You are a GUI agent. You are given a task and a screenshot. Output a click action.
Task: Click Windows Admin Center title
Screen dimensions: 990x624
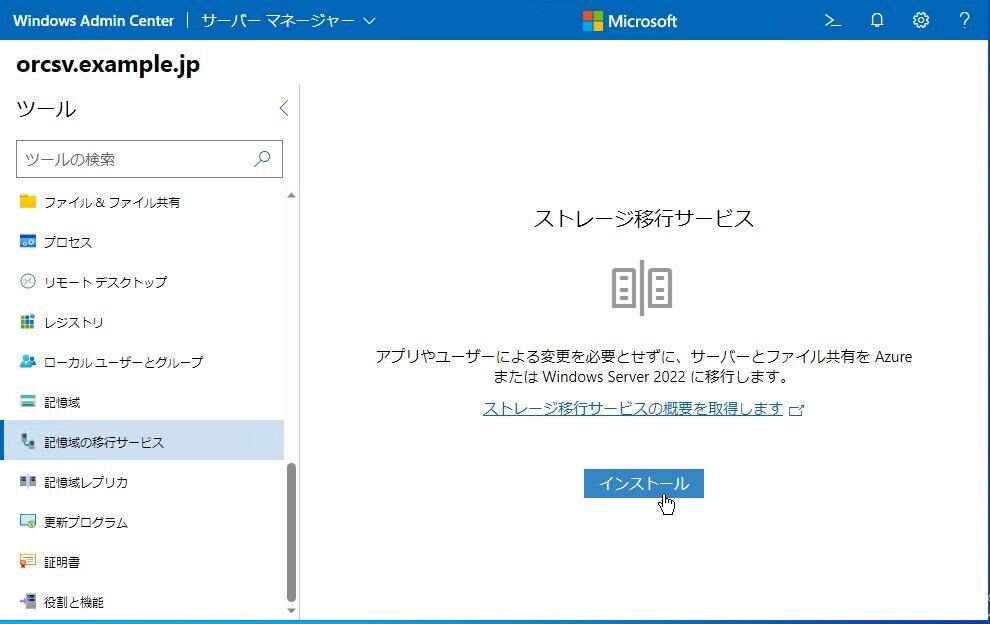[x=93, y=20]
